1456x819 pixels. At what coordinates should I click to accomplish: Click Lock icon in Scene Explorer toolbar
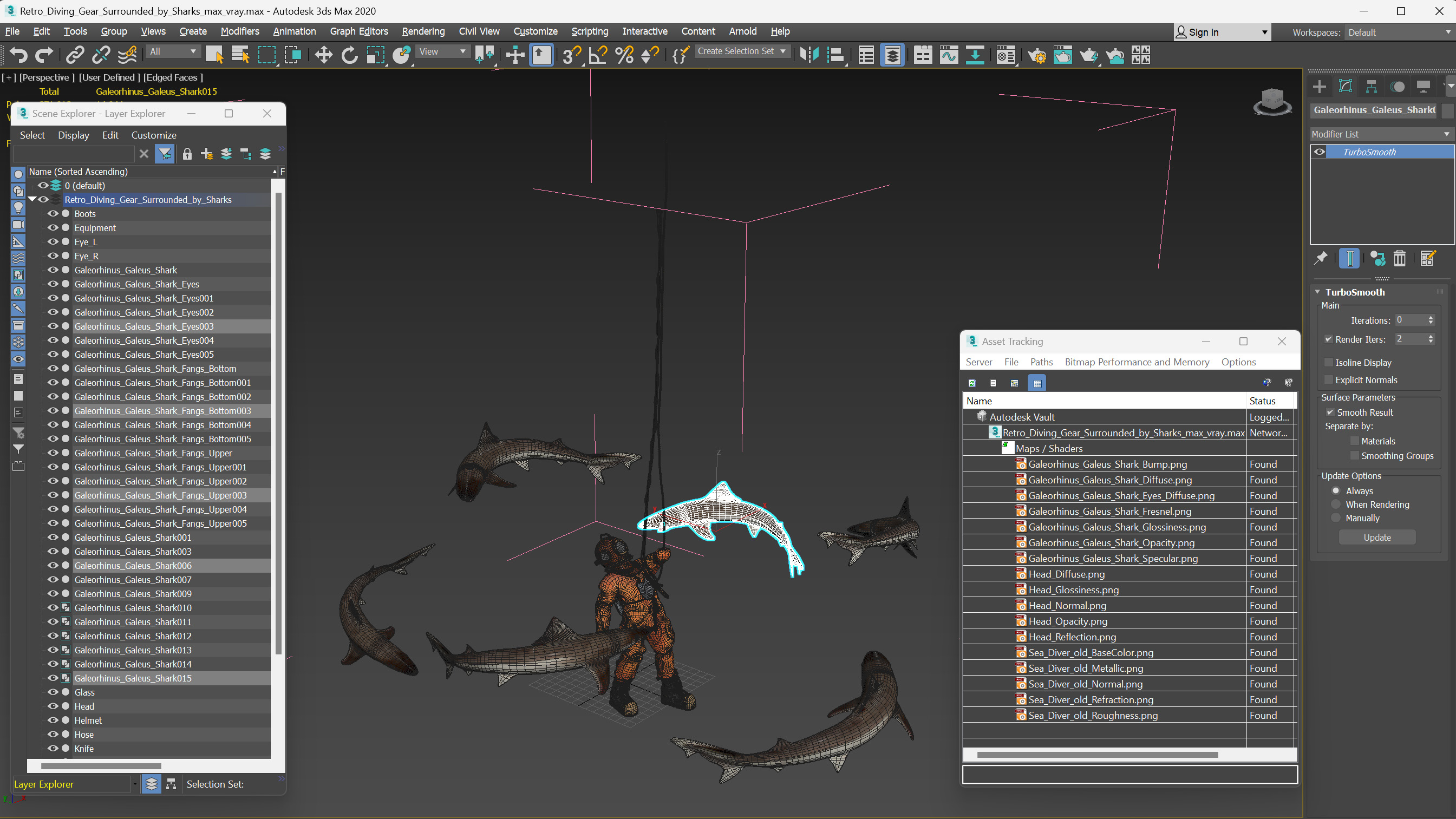pos(187,154)
